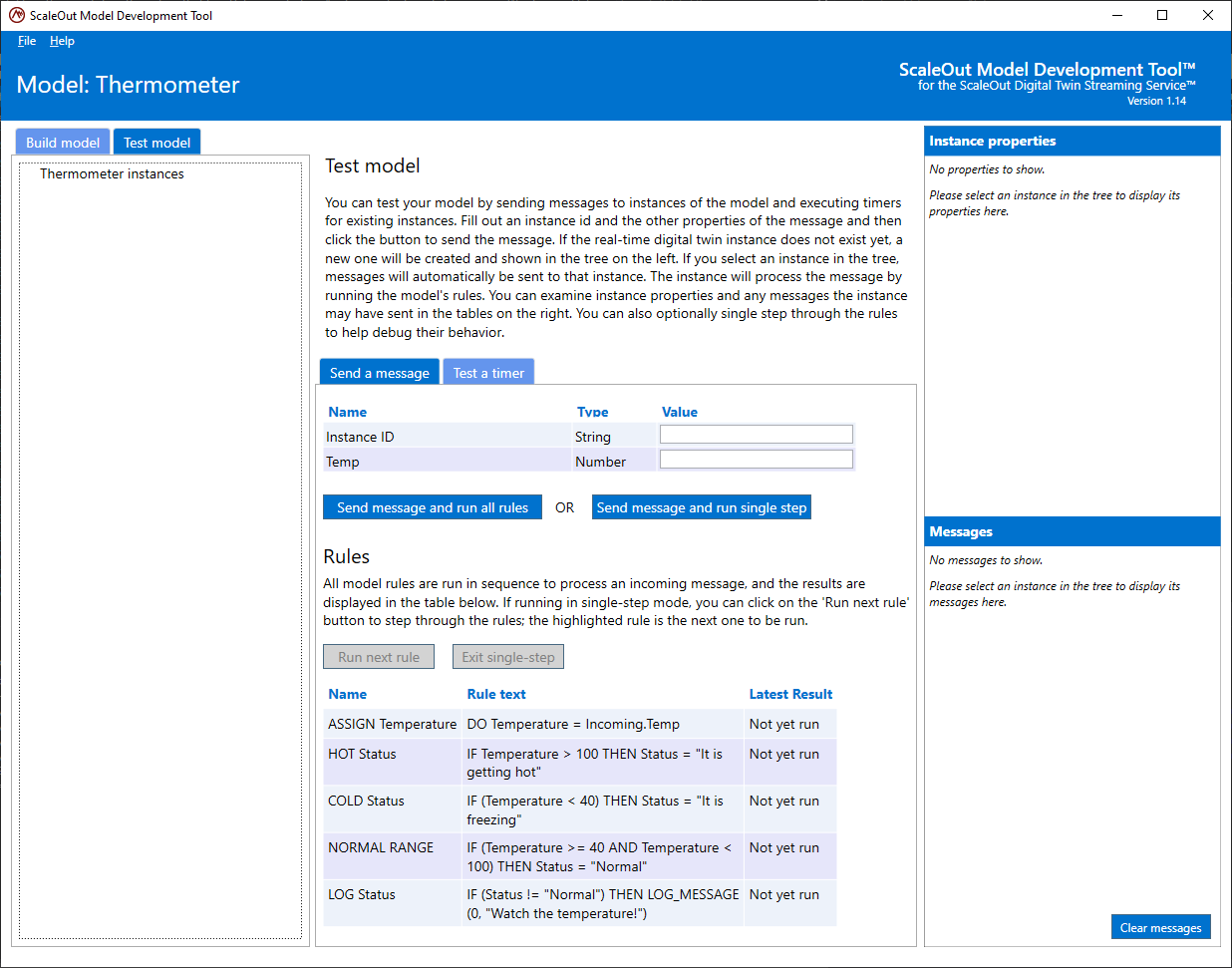Viewport: 1232px width, 968px height.
Task: Click Send message and run all rules
Action: coord(433,507)
